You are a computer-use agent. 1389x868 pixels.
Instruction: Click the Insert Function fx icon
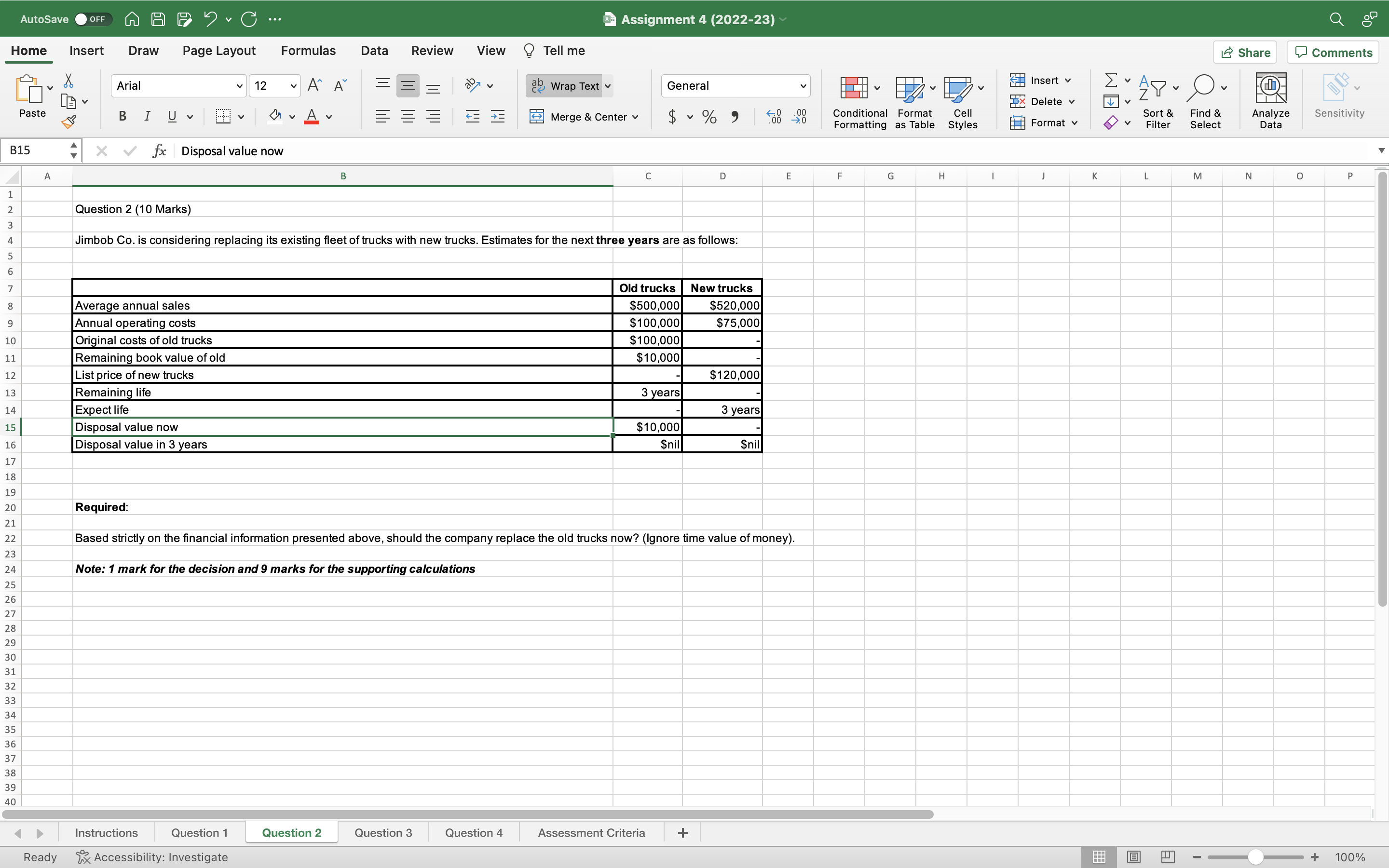[159, 151]
